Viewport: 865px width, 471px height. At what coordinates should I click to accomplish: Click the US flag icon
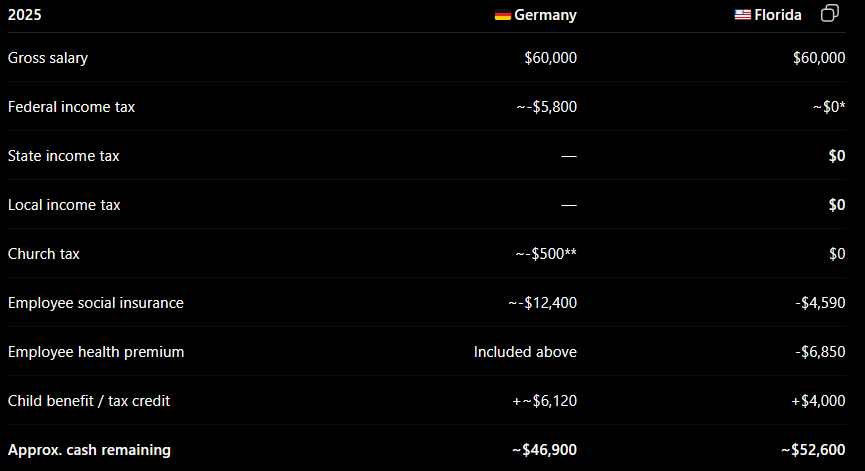point(743,15)
